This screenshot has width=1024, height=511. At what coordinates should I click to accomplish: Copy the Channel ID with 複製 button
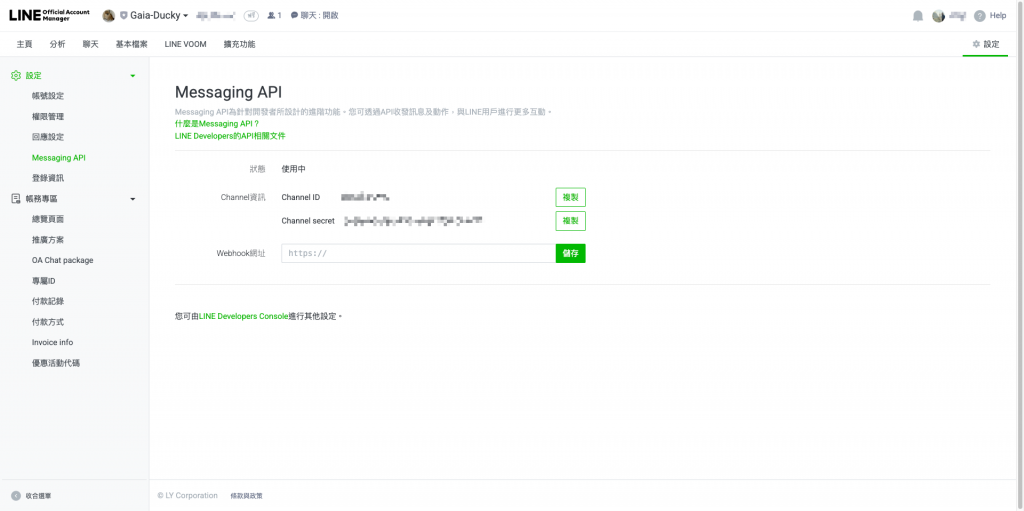pos(571,197)
